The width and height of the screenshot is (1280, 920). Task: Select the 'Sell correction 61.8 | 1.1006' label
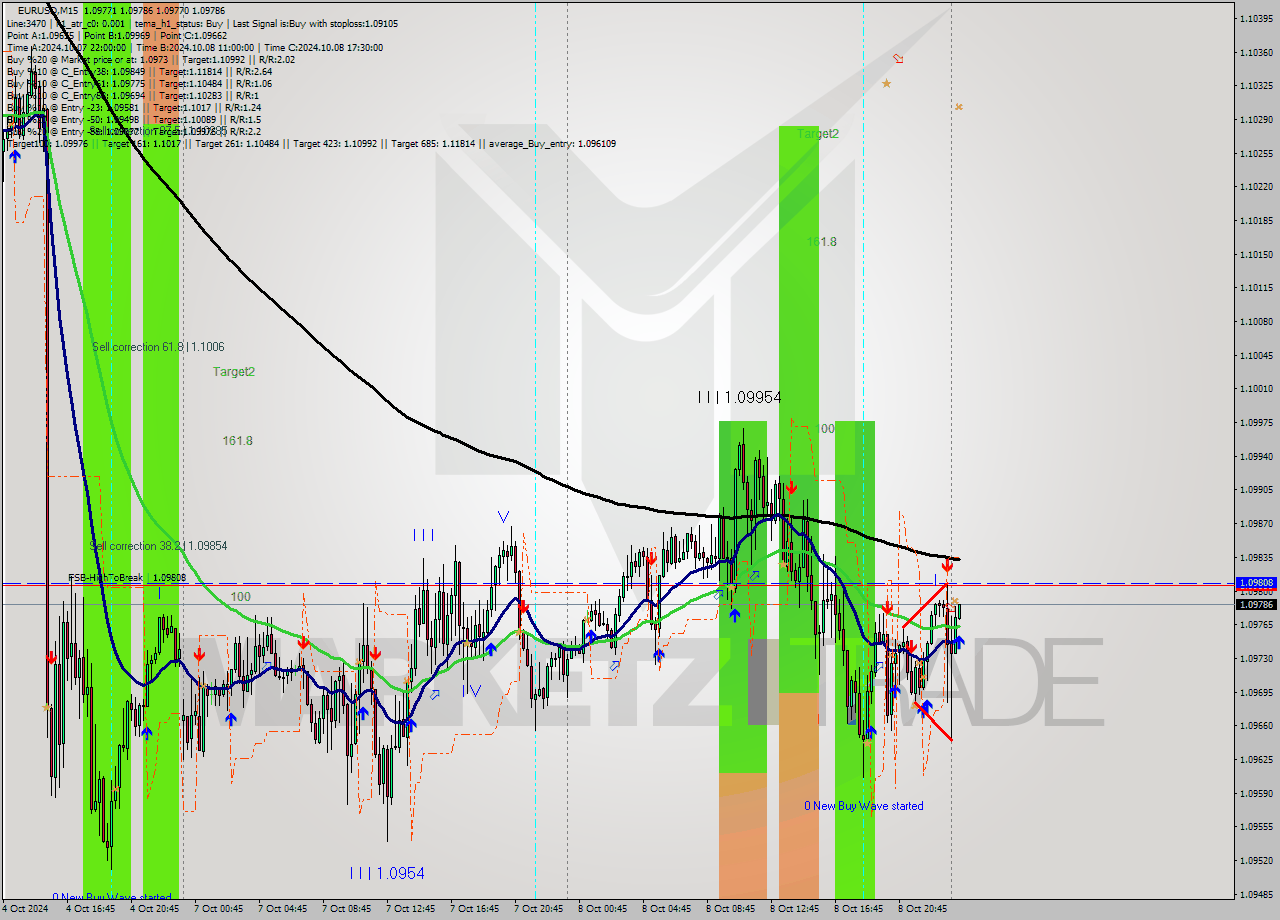tap(158, 347)
